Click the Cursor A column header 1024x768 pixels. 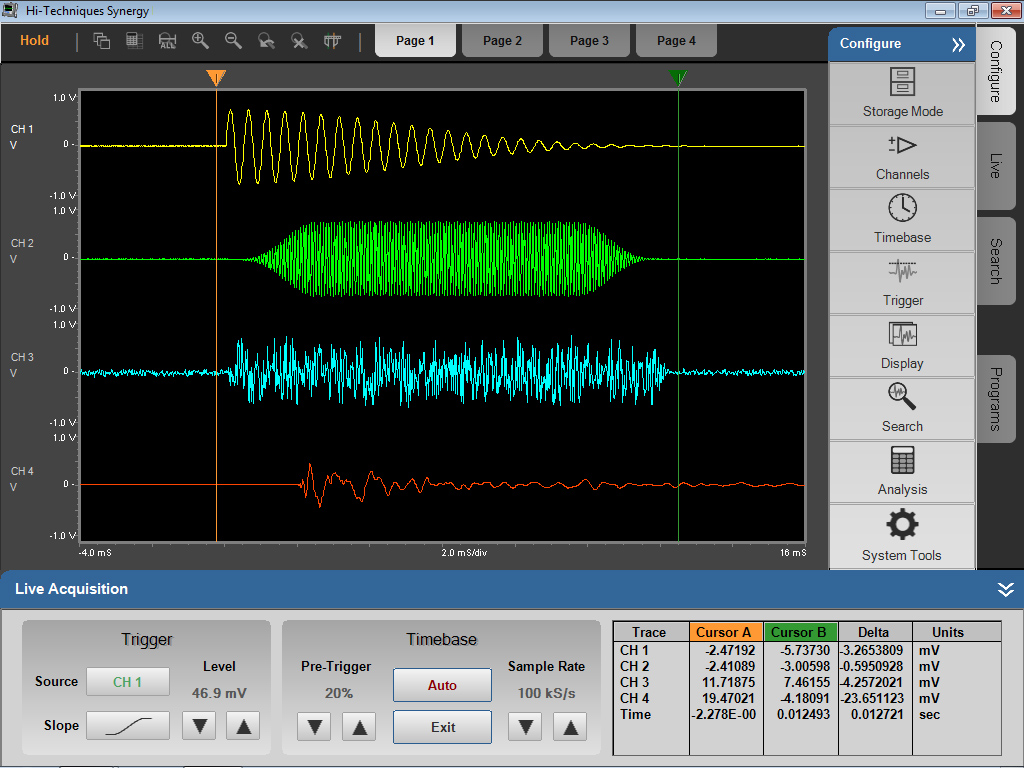click(x=726, y=632)
